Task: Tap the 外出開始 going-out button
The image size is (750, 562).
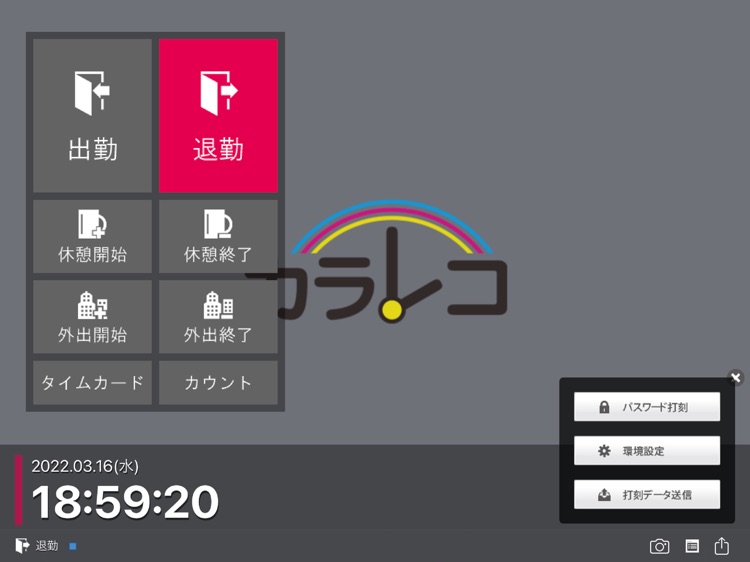Action: point(92,317)
